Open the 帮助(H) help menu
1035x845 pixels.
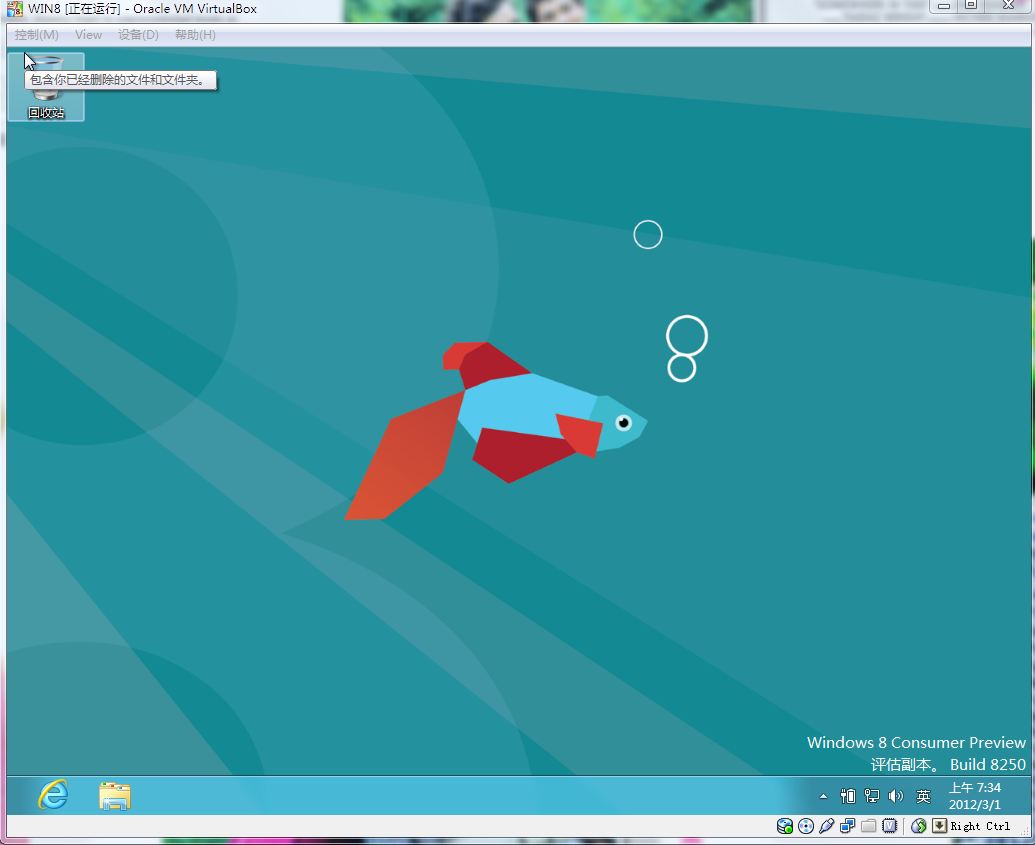click(195, 35)
